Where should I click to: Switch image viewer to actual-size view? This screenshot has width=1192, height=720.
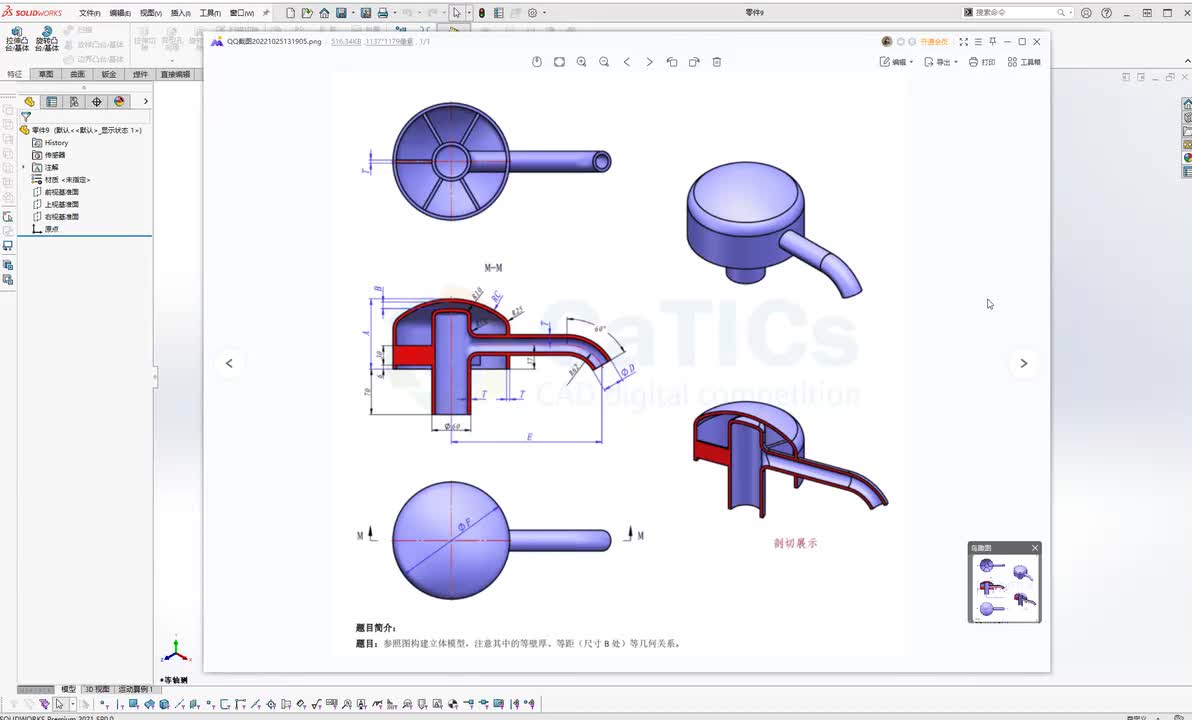coord(559,62)
